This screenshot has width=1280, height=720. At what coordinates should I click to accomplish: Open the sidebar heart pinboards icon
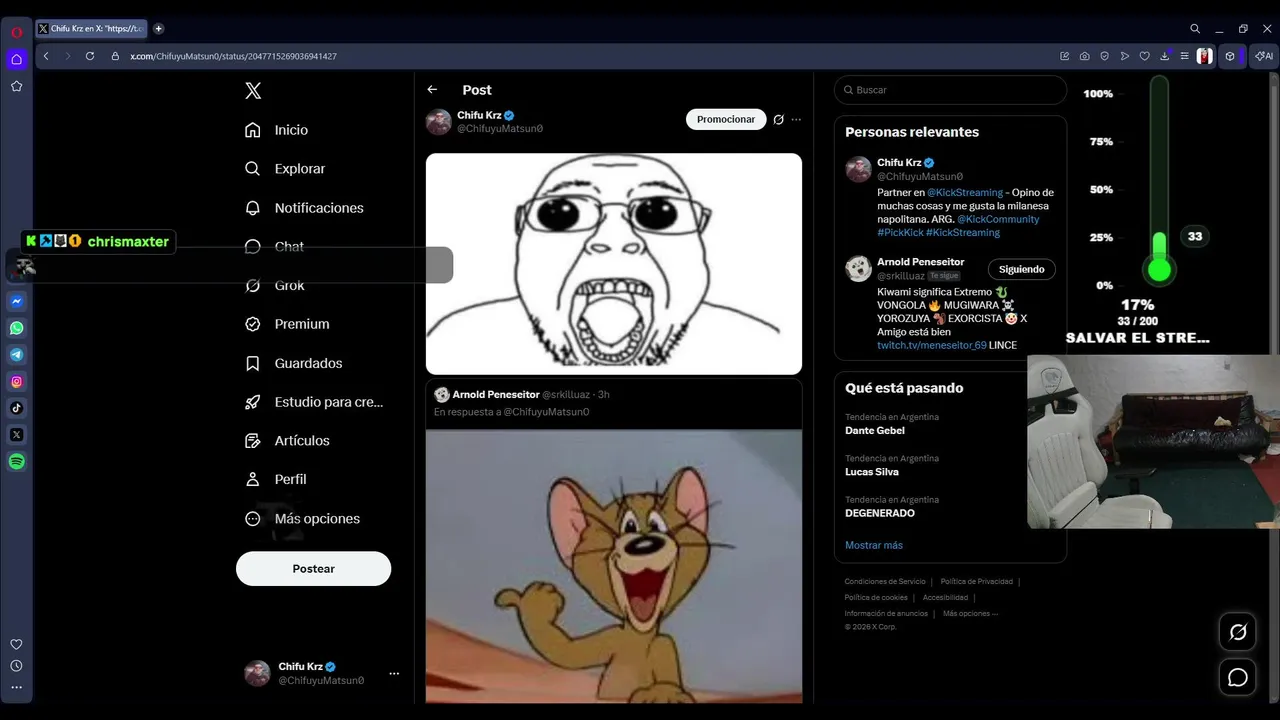[17, 645]
